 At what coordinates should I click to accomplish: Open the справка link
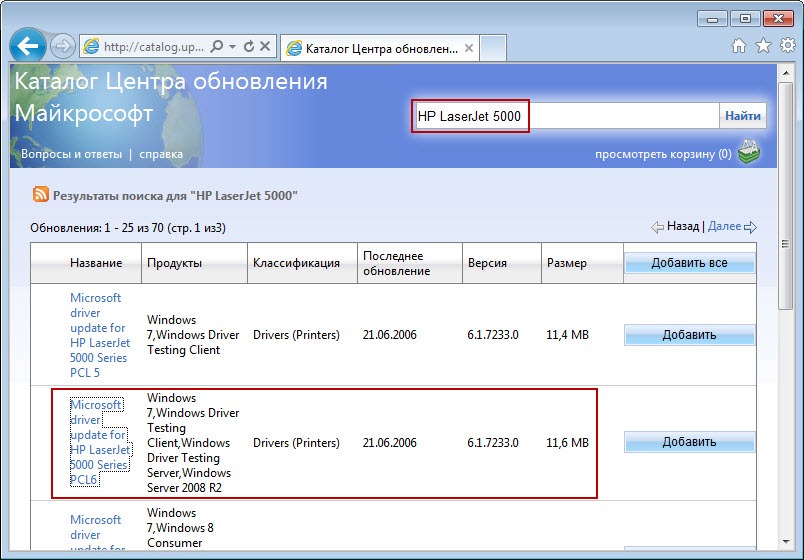(x=160, y=154)
